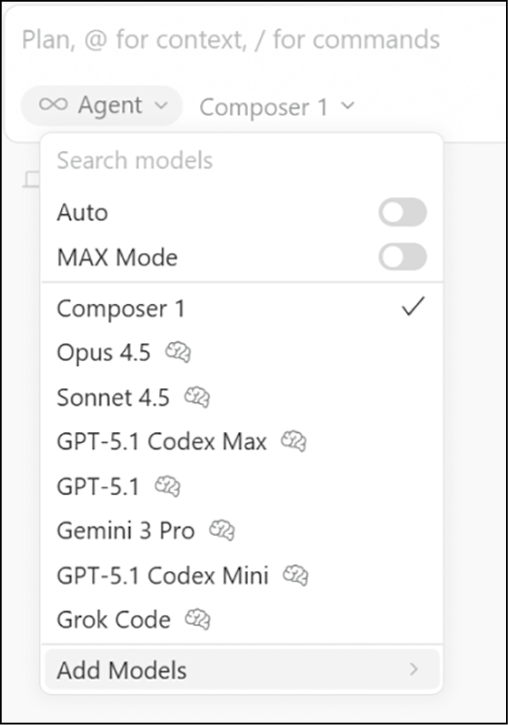The width and height of the screenshot is (508, 725).
Task: Click the brain icon next to GPT-5.1
Action: coord(167,486)
